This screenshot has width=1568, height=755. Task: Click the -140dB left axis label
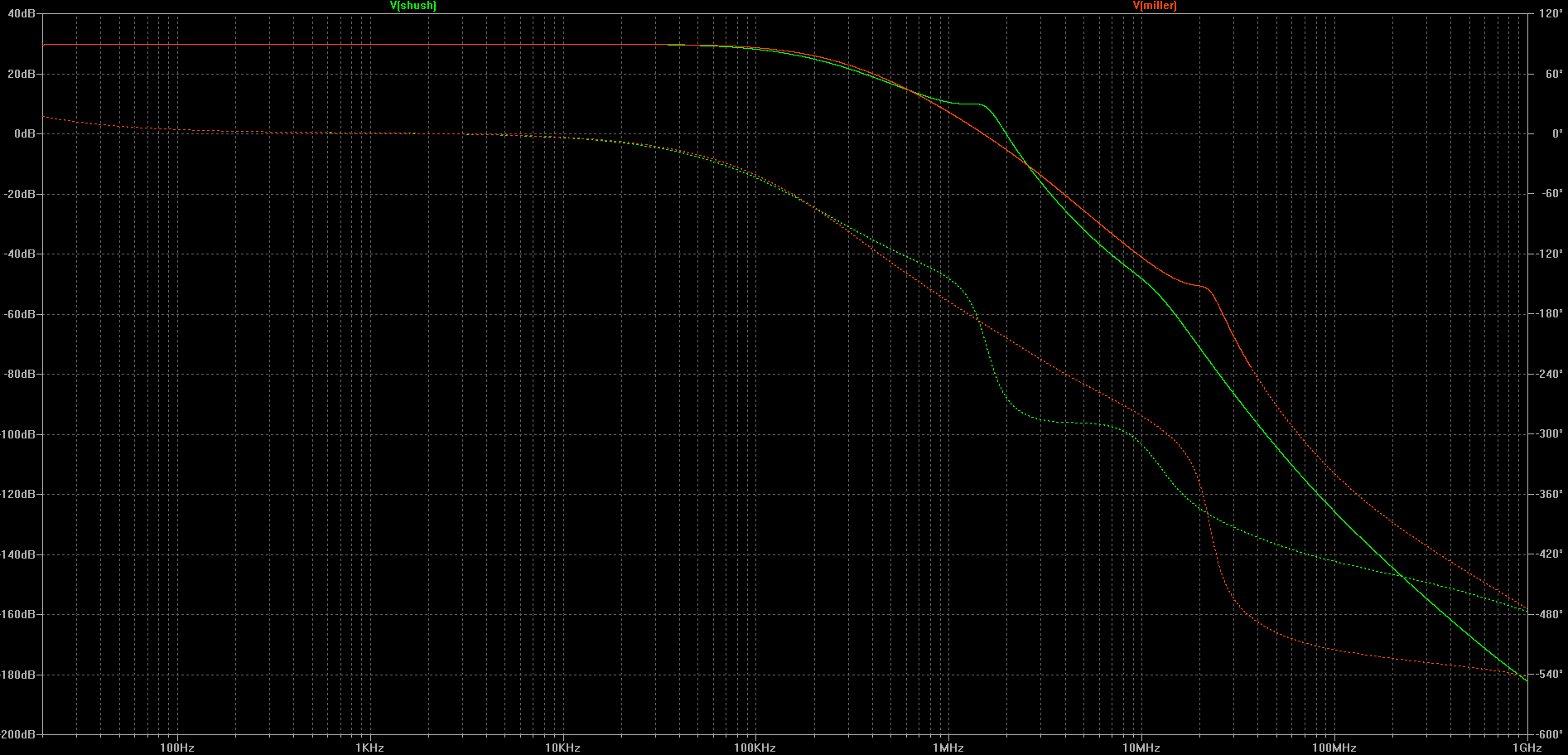[x=17, y=554]
